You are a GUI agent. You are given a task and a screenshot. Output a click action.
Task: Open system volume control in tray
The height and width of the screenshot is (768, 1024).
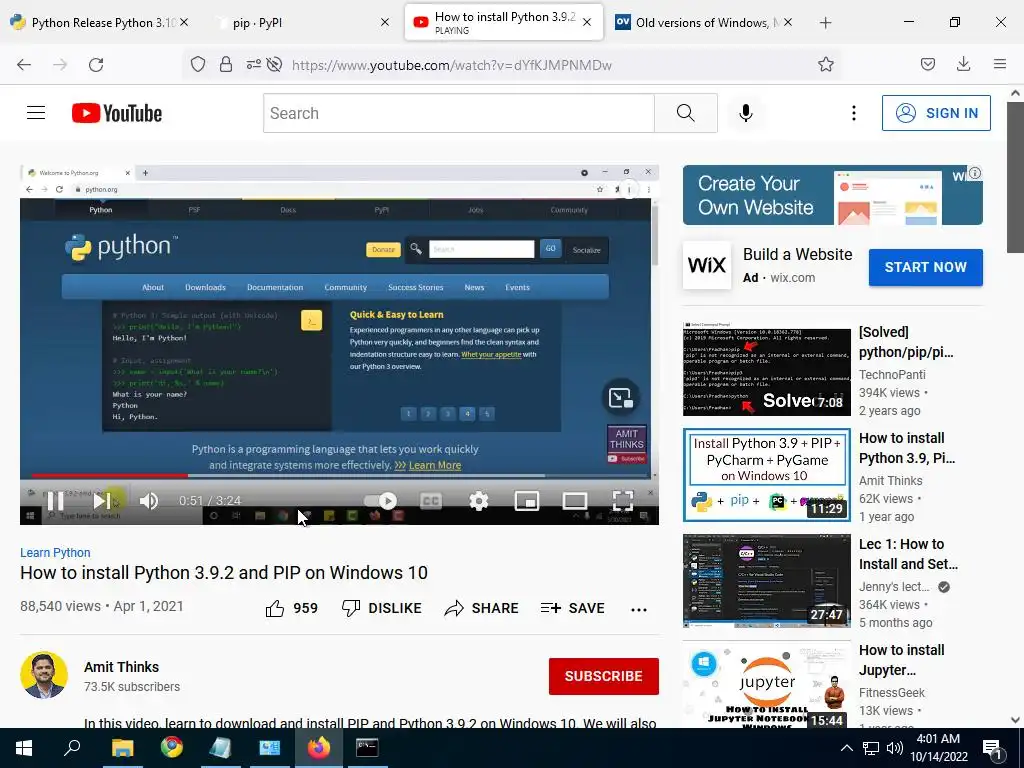895,748
